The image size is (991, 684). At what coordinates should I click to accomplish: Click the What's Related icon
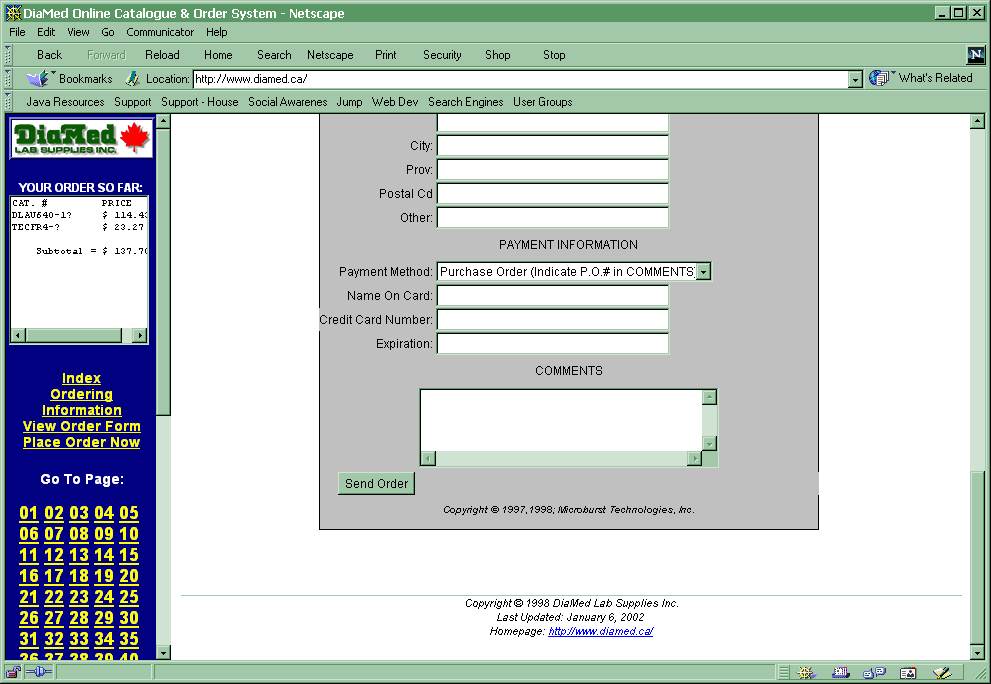pos(881,78)
